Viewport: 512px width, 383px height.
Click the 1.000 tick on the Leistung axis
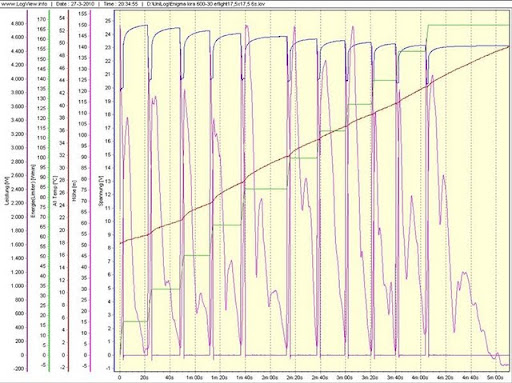(x=17, y=286)
